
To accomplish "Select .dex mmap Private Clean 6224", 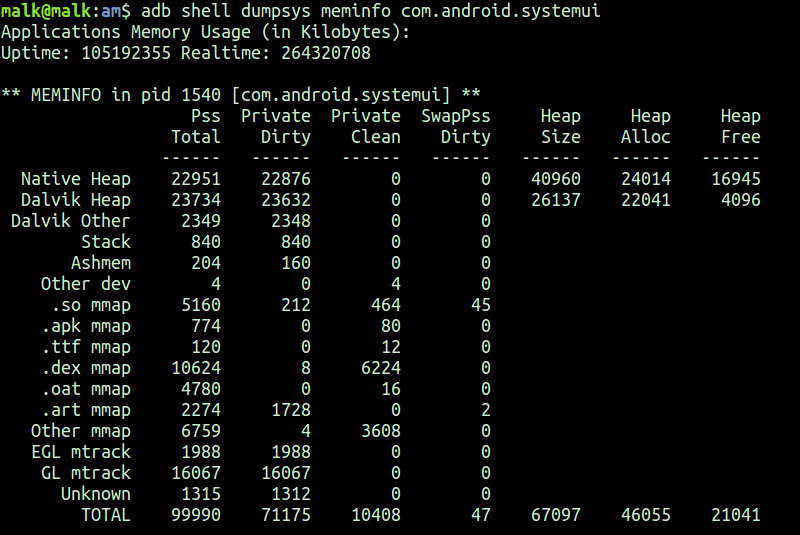I will (x=381, y=368).
